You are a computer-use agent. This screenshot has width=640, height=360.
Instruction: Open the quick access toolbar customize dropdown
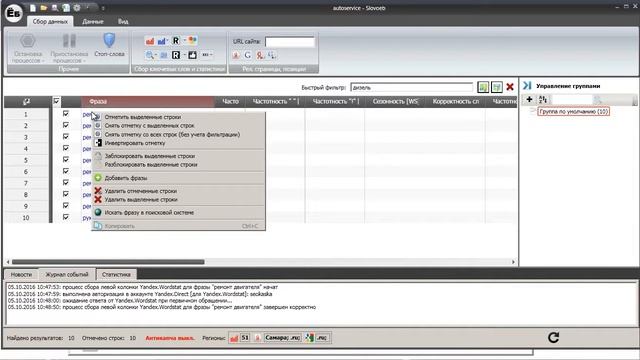tap(103, 8)
